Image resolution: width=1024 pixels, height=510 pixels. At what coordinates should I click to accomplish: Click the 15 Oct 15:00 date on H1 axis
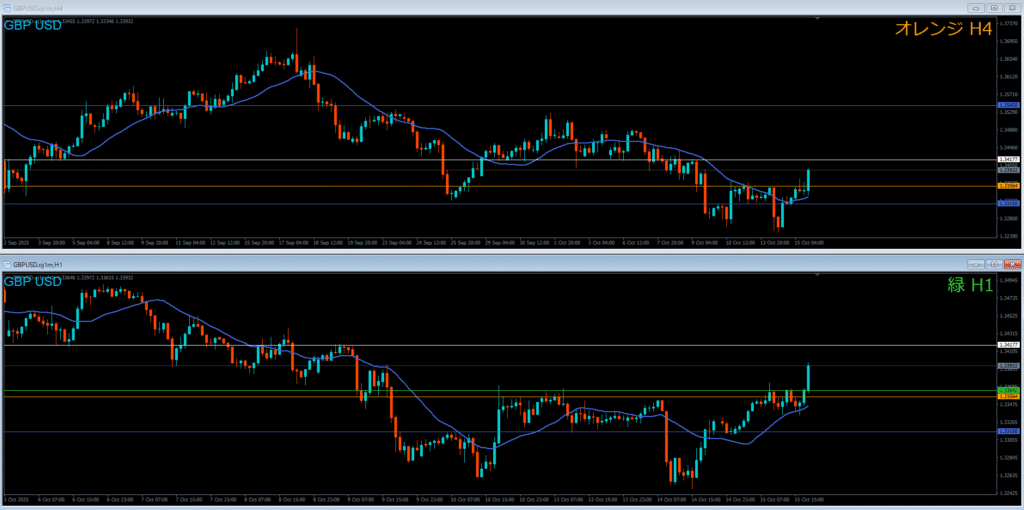[x=810, y=500]
